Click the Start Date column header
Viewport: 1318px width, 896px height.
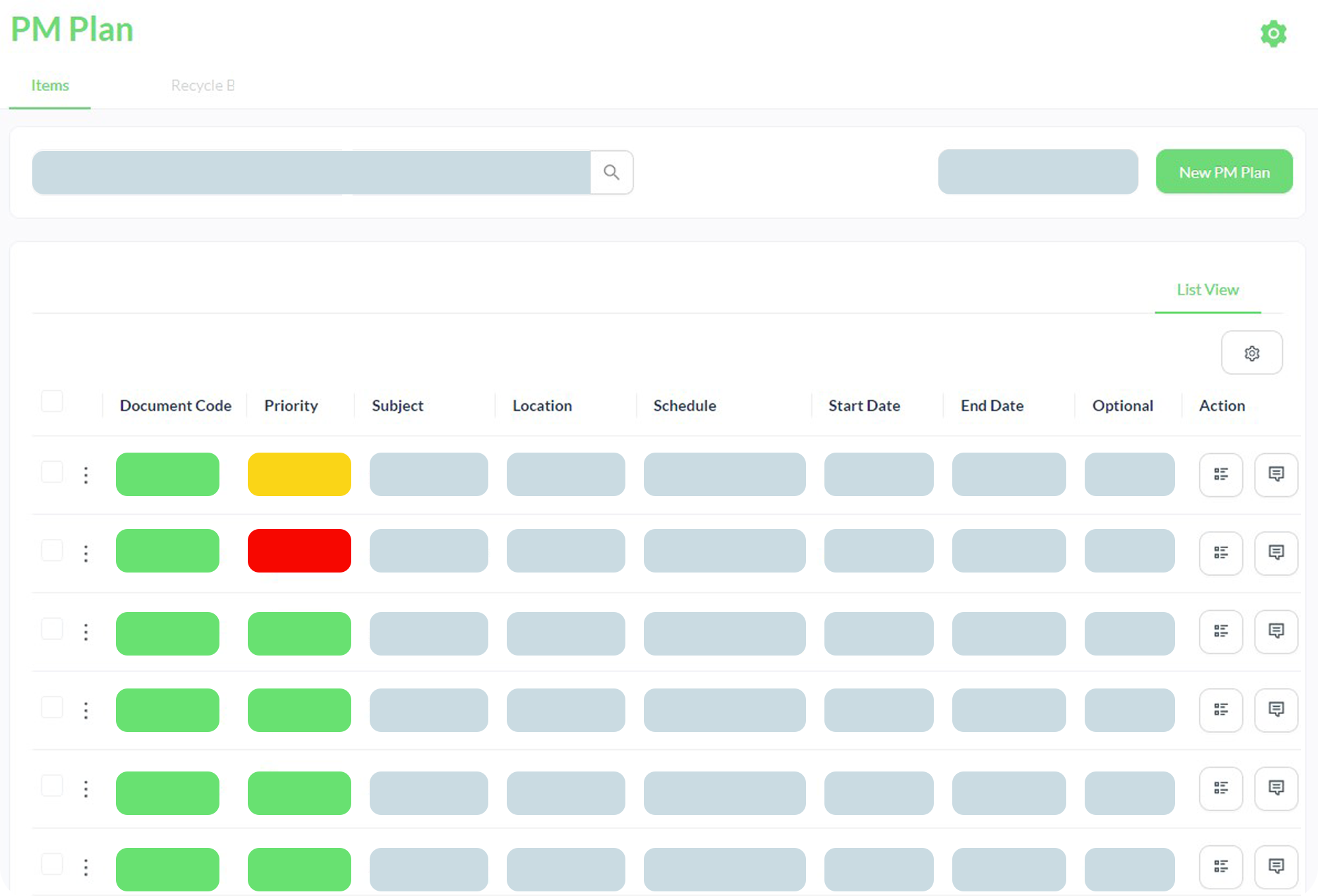(x=864, y=406)
